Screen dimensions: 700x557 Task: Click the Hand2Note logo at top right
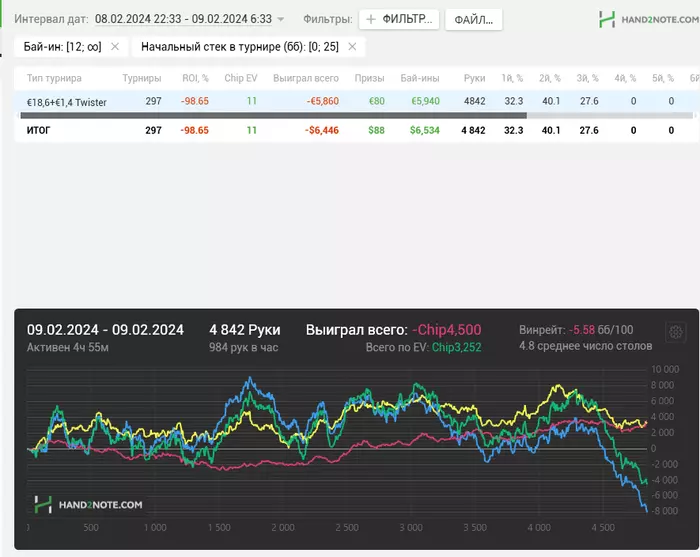pos(649,19)
